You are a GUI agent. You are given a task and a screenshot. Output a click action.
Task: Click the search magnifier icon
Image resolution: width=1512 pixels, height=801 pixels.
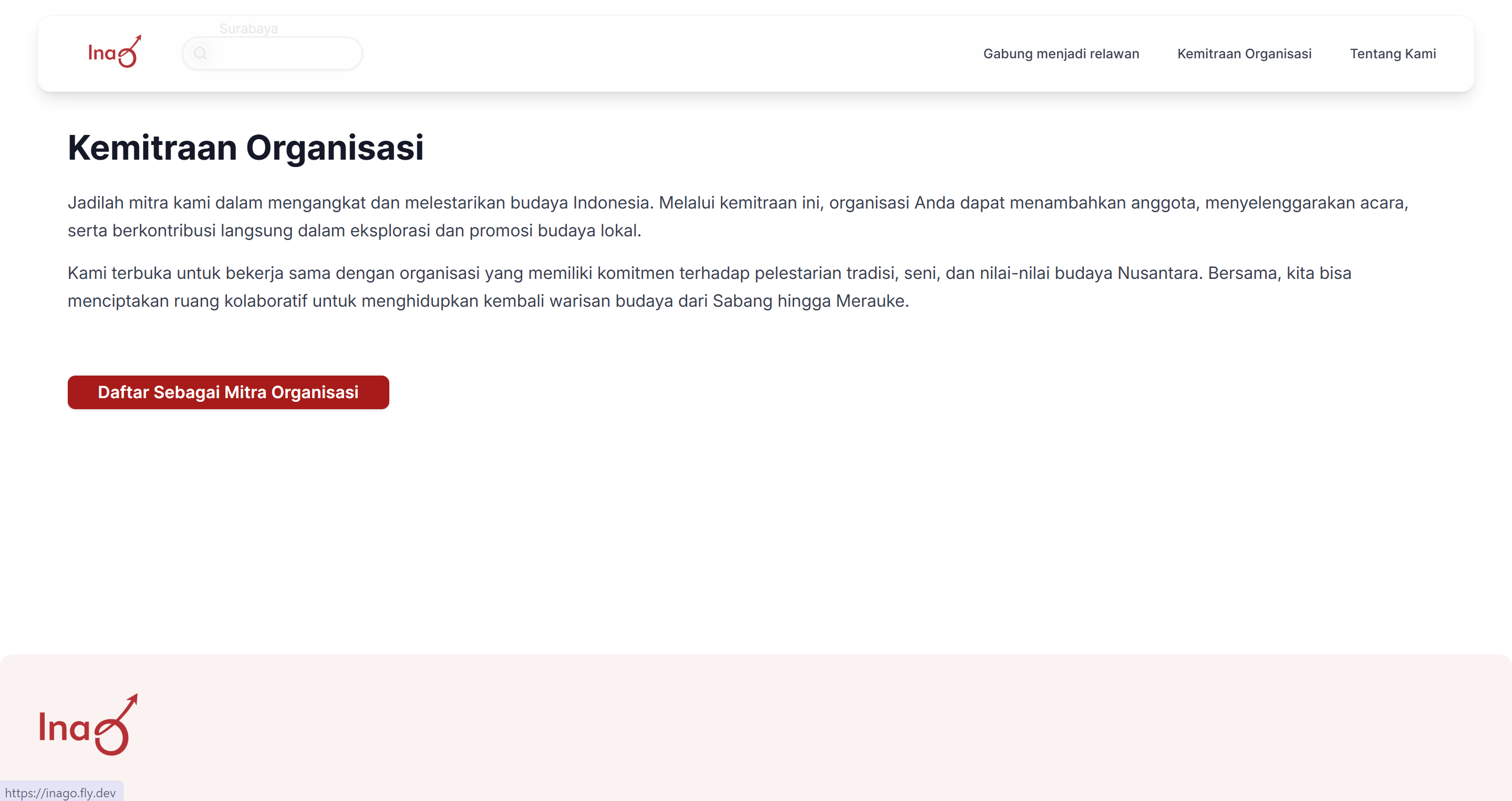pos(200,54)
